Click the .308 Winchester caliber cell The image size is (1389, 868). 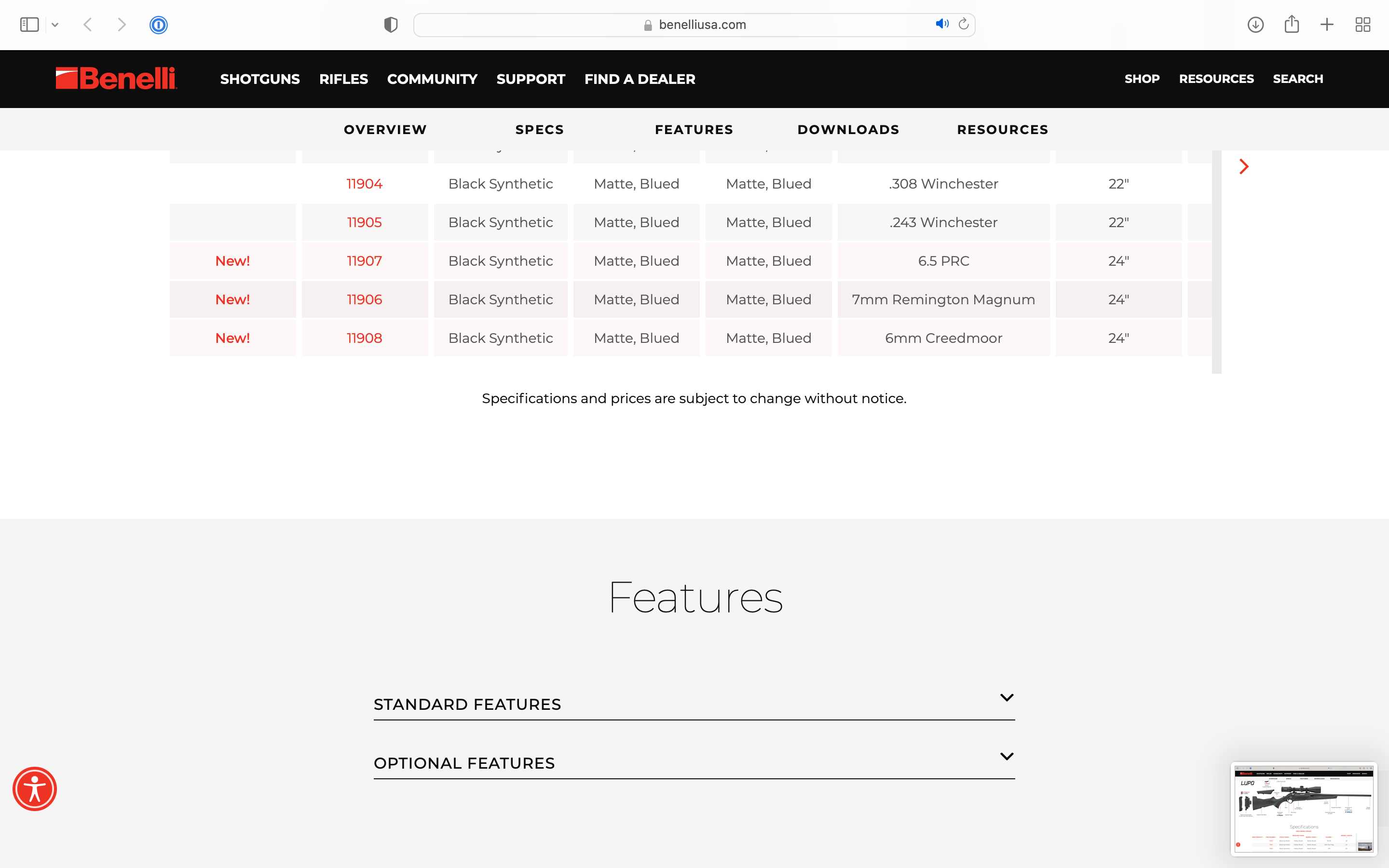[943, 184]
